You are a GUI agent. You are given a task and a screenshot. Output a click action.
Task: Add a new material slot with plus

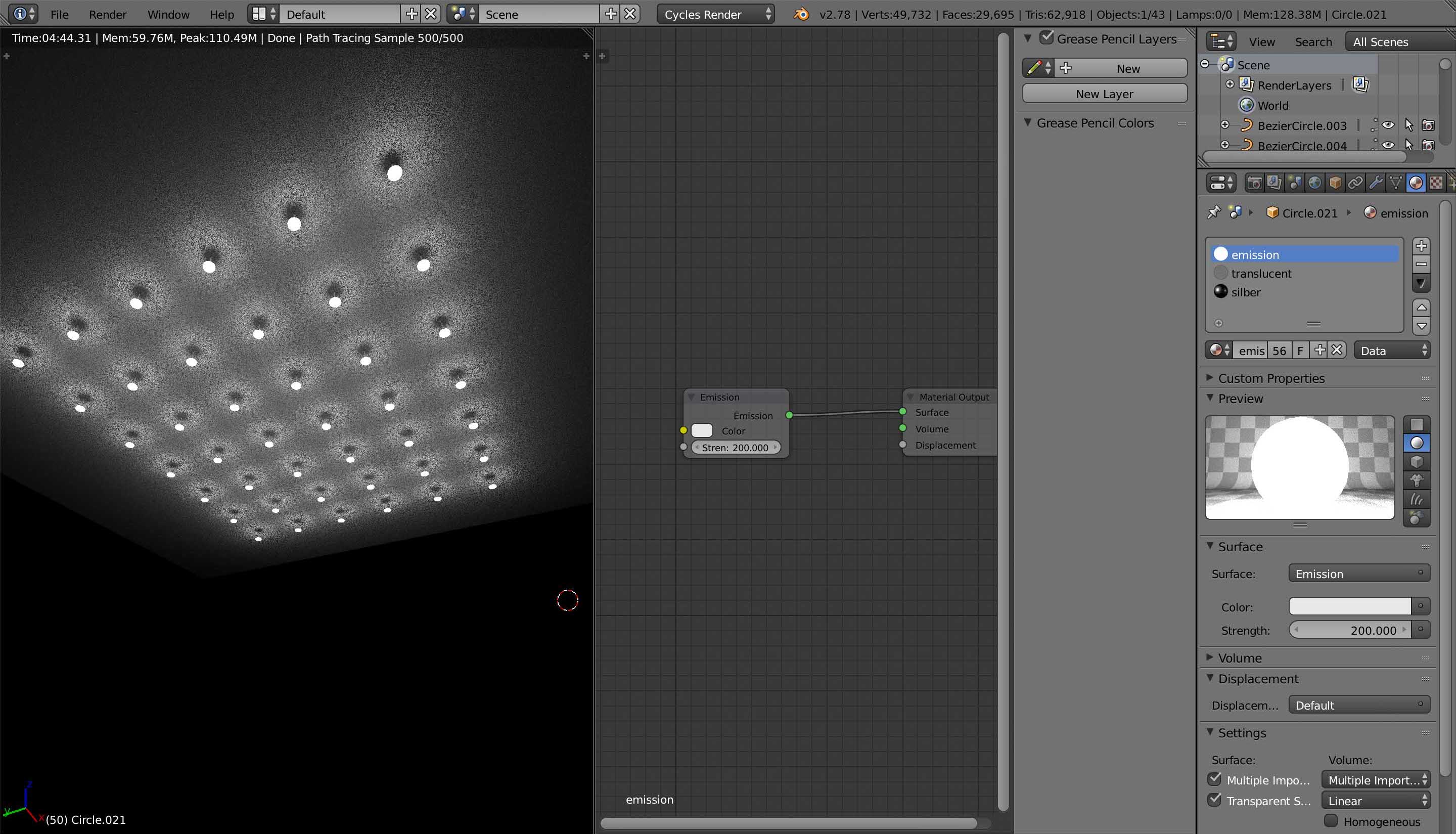click(x=1421, y=246)
